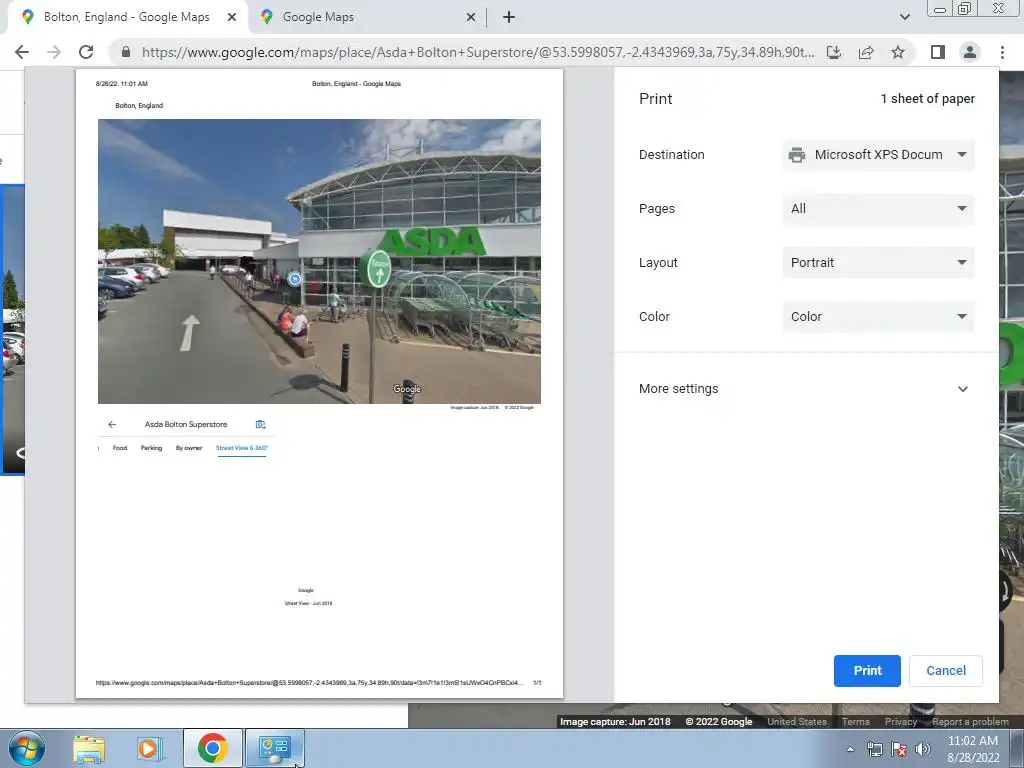Click the taskbar clock showing 11:02 AM
Image resolution: width=1024 pixels, height=768 pixels.
(x=973, y=749)
